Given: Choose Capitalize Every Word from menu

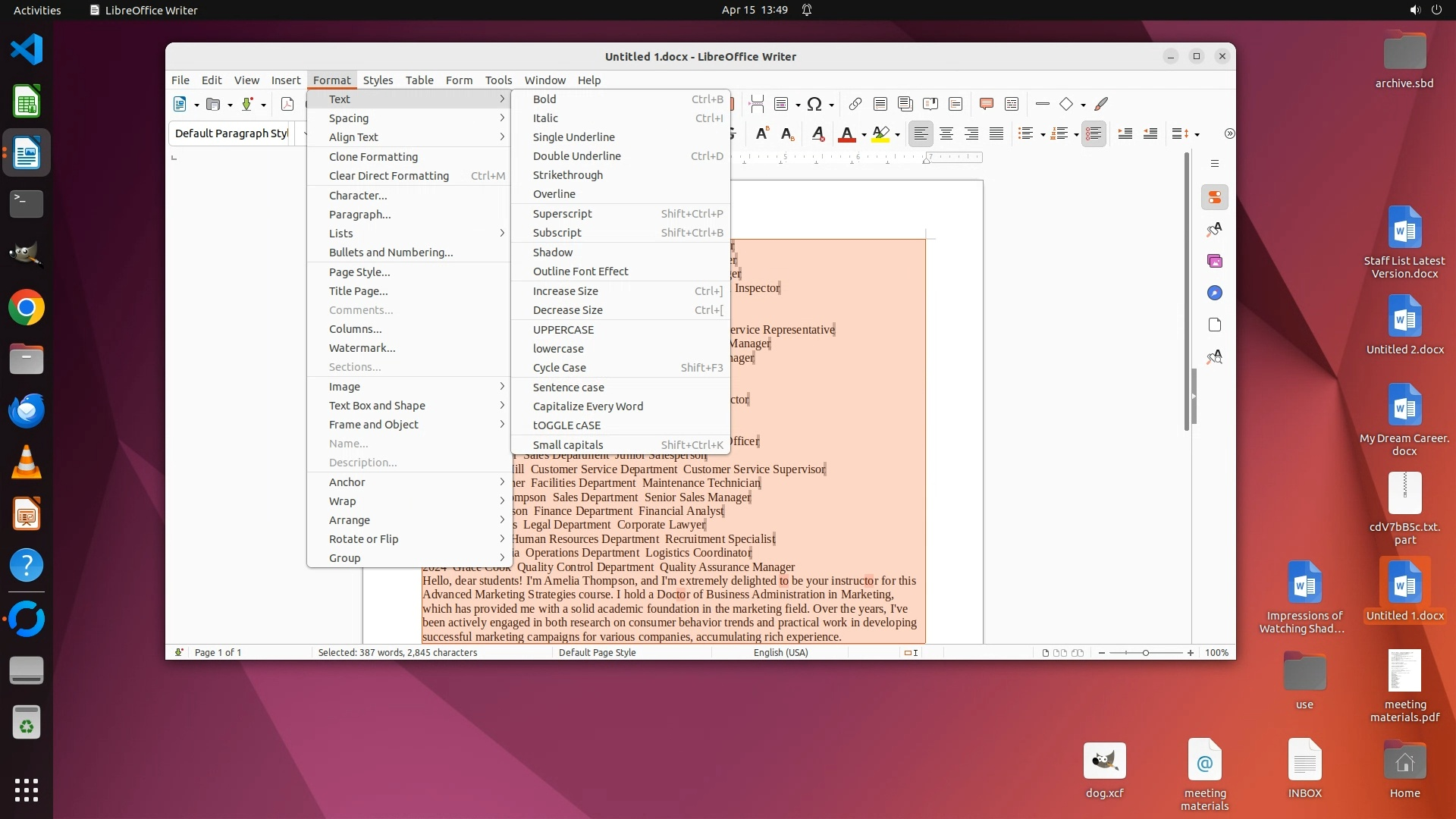Looking at the screenshot, I should point(588,406).
